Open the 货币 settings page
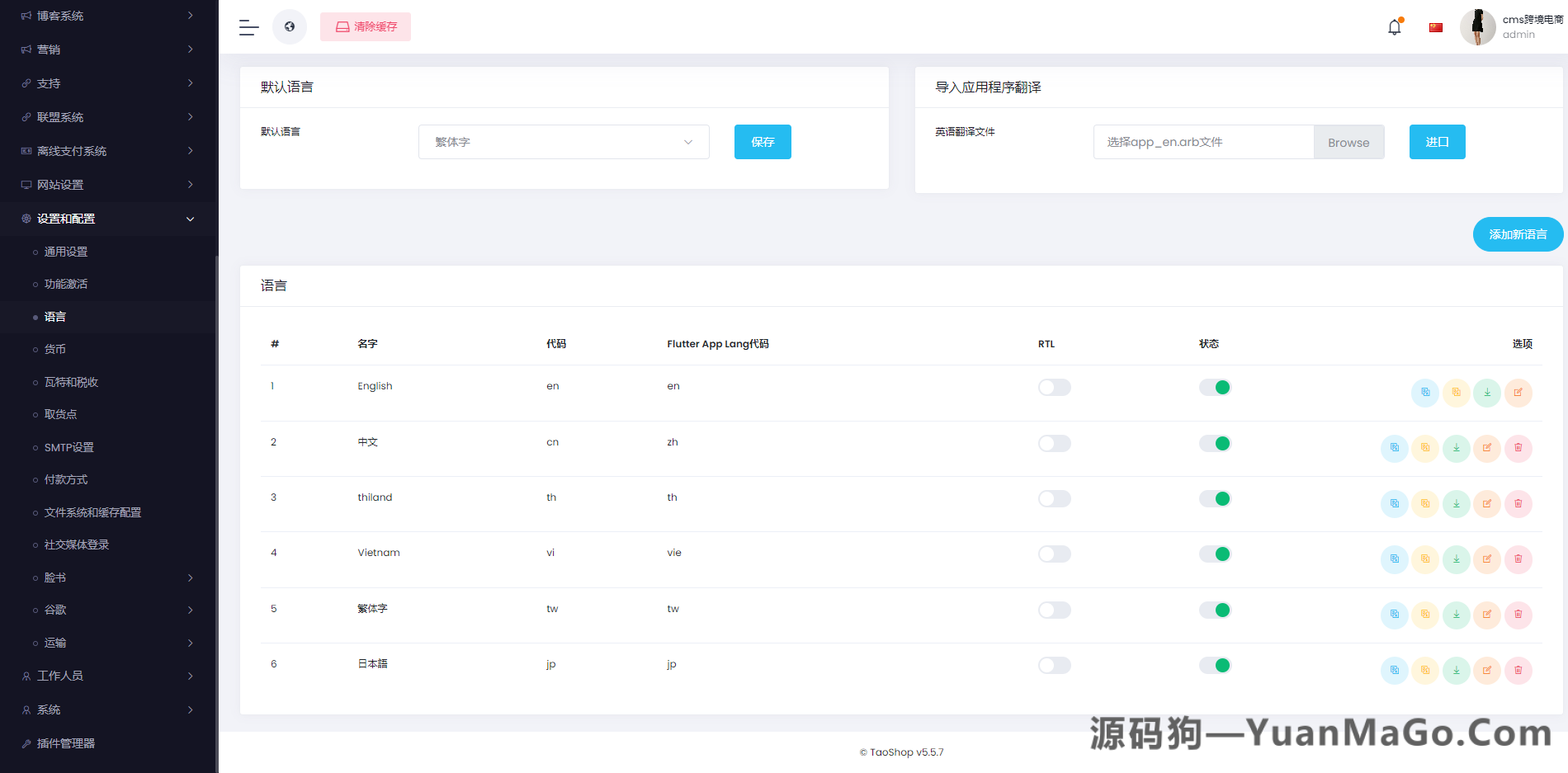The width and height of the screenshot is (1568, 773). (x=54, y=349)
